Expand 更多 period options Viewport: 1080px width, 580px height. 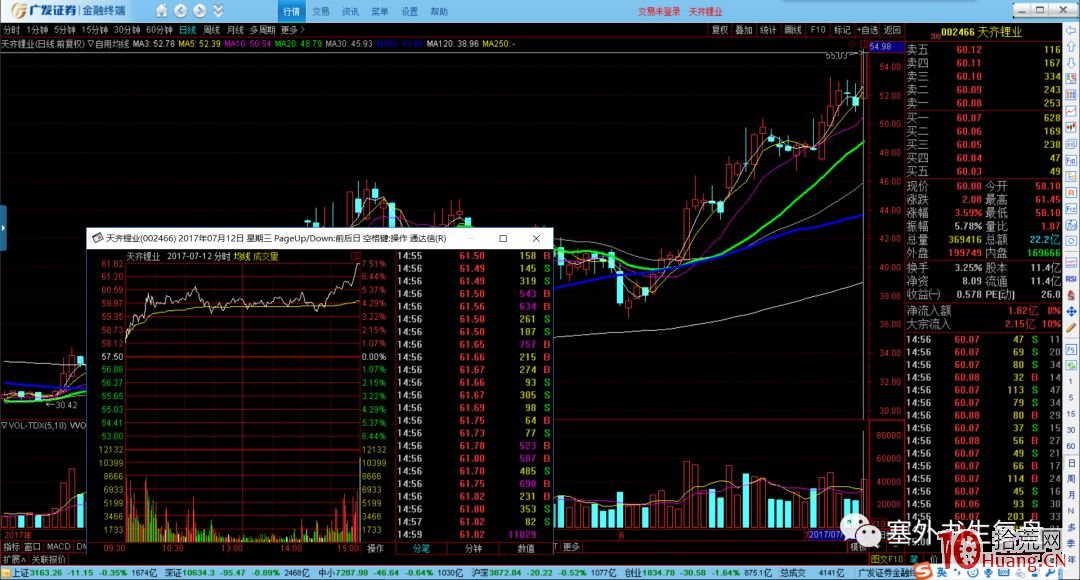pyautogui.click(x=292, y=30)
